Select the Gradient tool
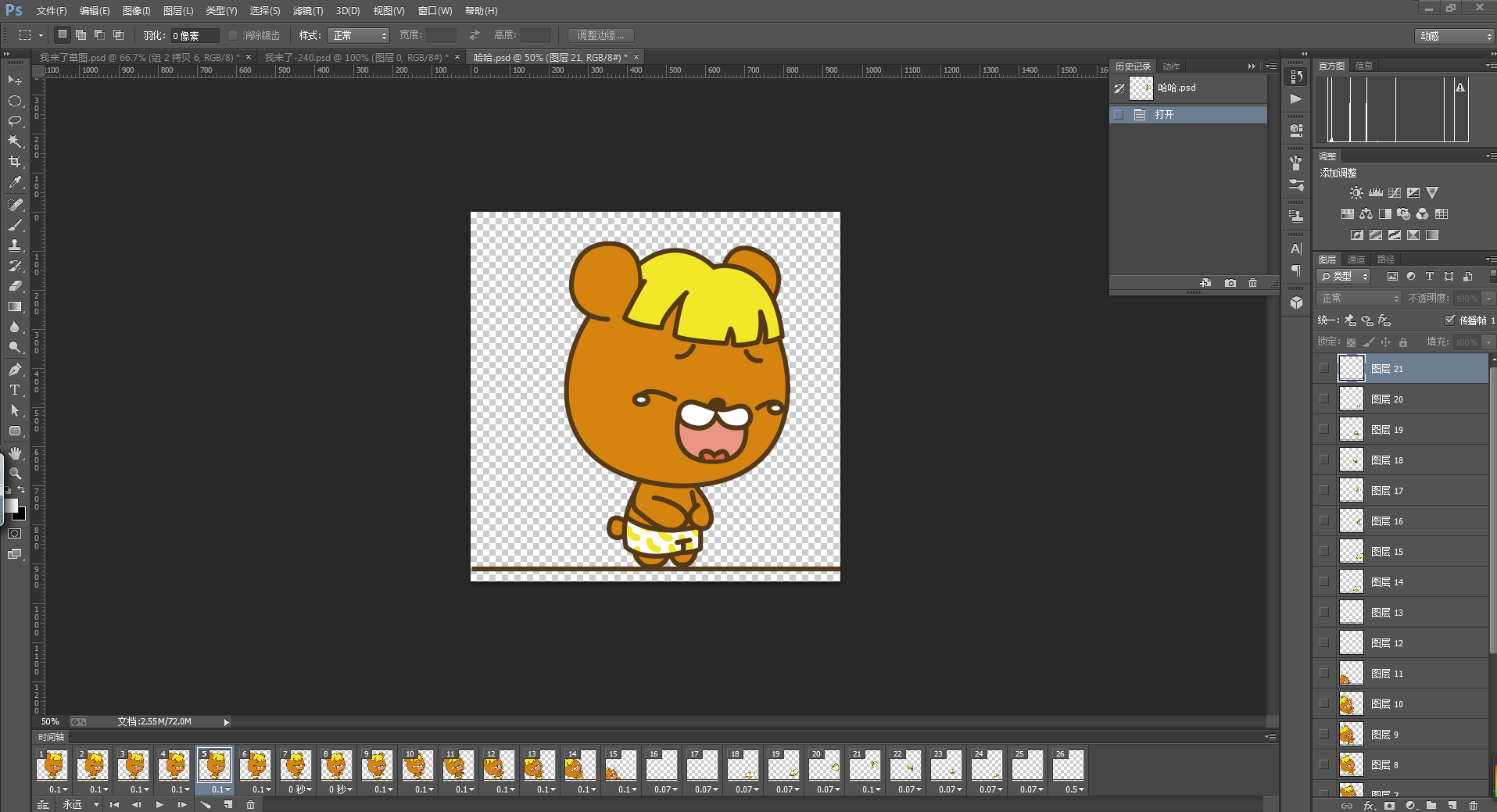Viewport: 1497px width, 812px height. pyautogui.click(x=15, y=307)
